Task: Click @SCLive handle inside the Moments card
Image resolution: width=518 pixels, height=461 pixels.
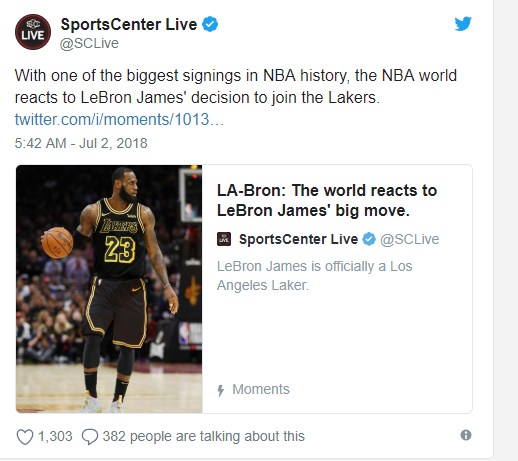Action: click(x=410, y=239)
